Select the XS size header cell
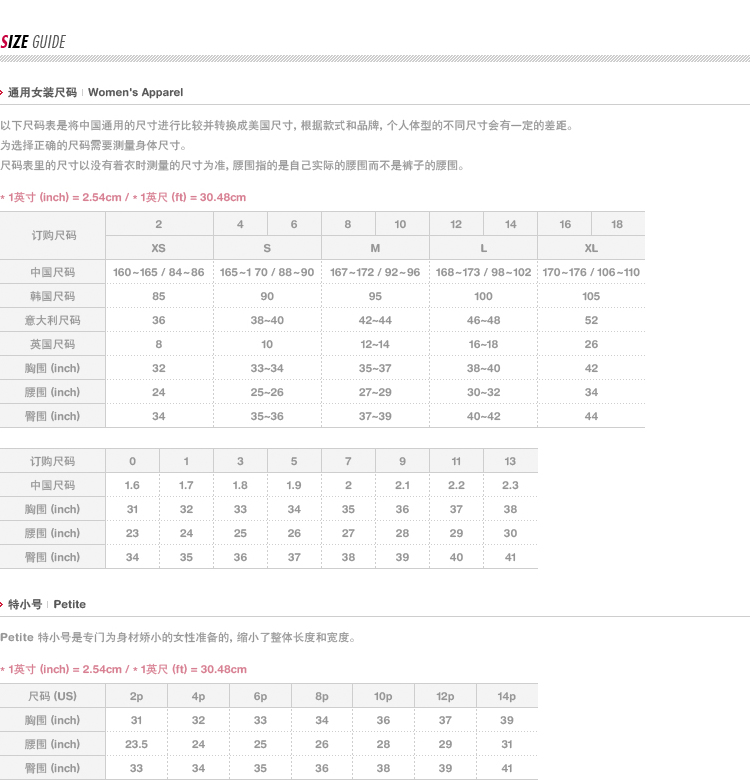The width and height of the screenshot is (750, 780). [159, 248]
